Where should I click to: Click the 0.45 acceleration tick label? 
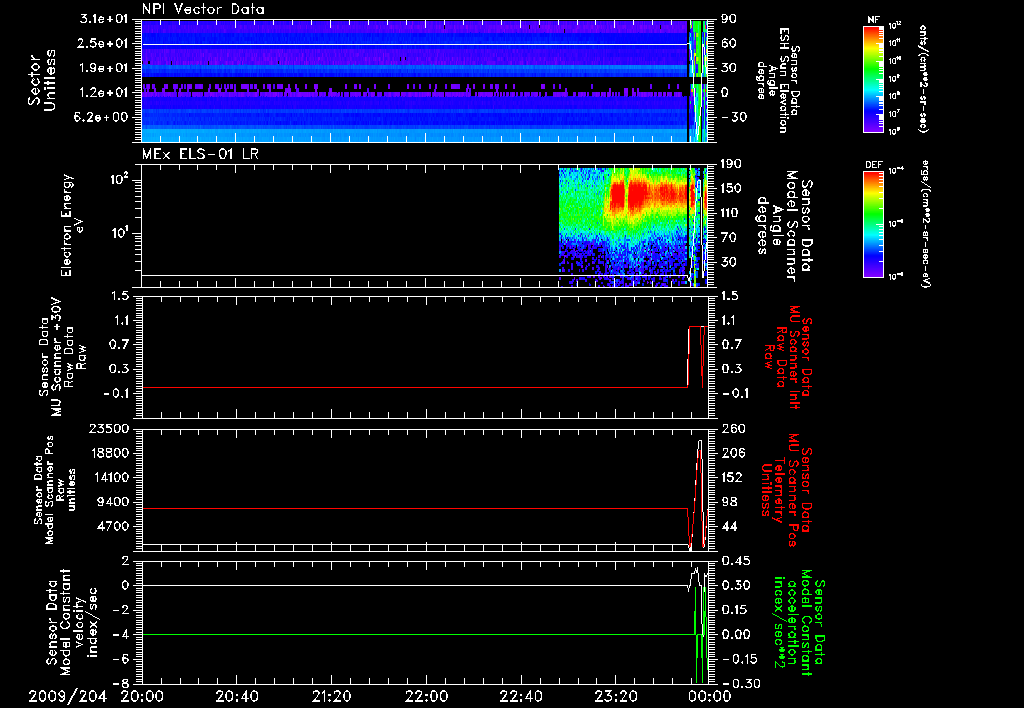pyautogui.click(x=735, y=561)
